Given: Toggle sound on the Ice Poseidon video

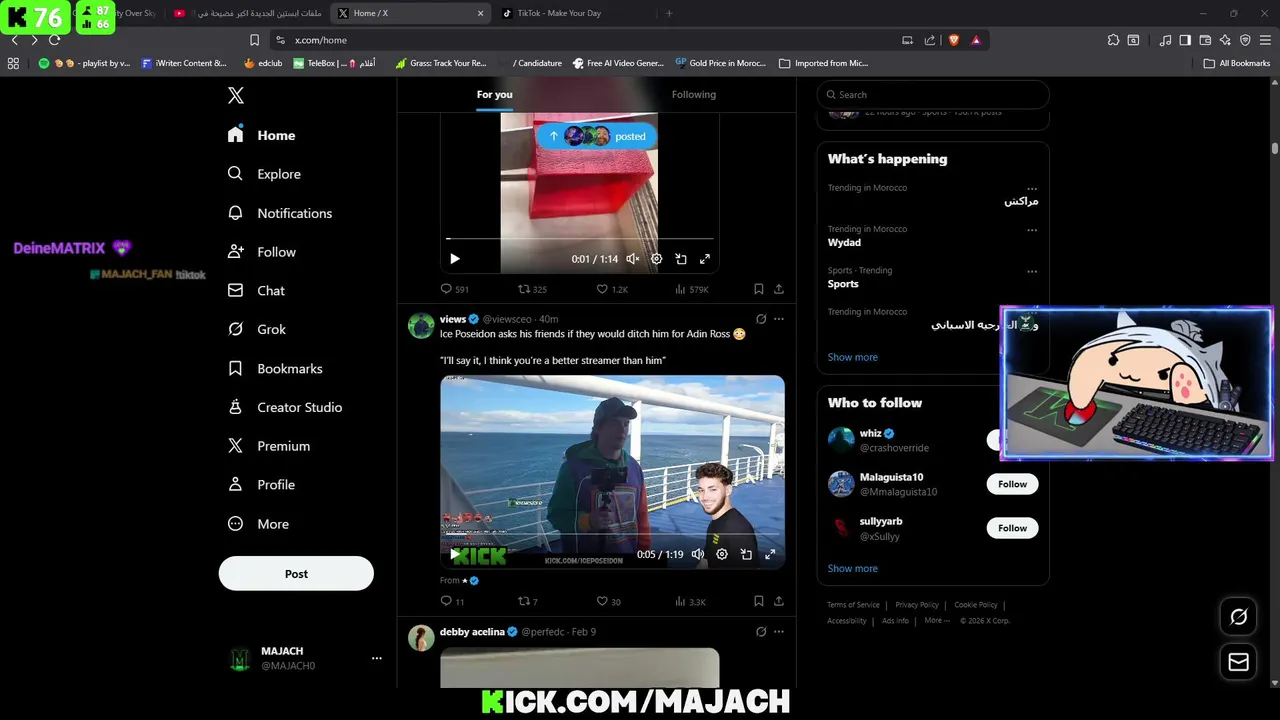Looking at the screenshot, I should [x=698, y=554].
